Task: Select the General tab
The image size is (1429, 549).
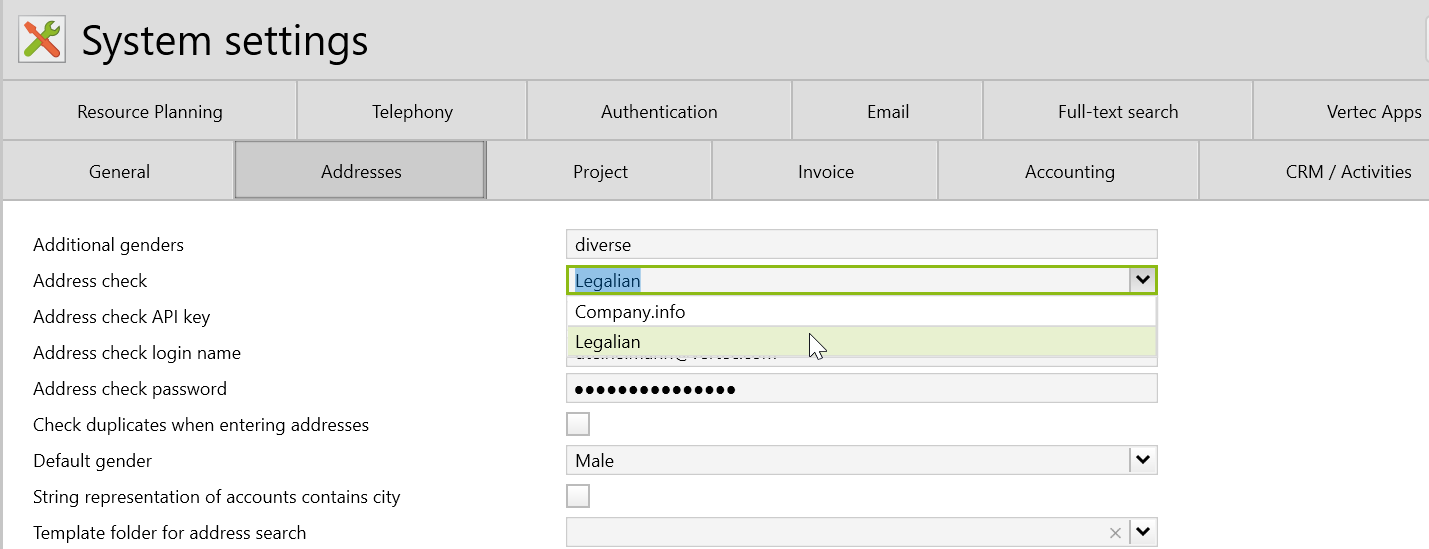Action: (119, 171)
